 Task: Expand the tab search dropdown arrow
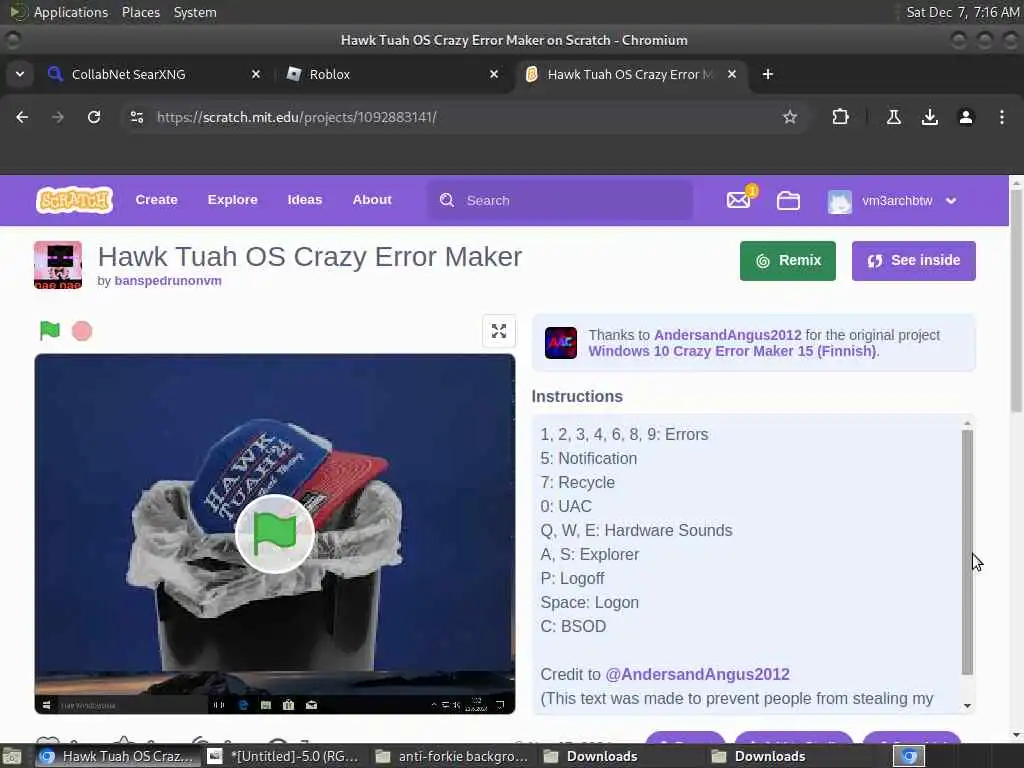coord(20,74)
